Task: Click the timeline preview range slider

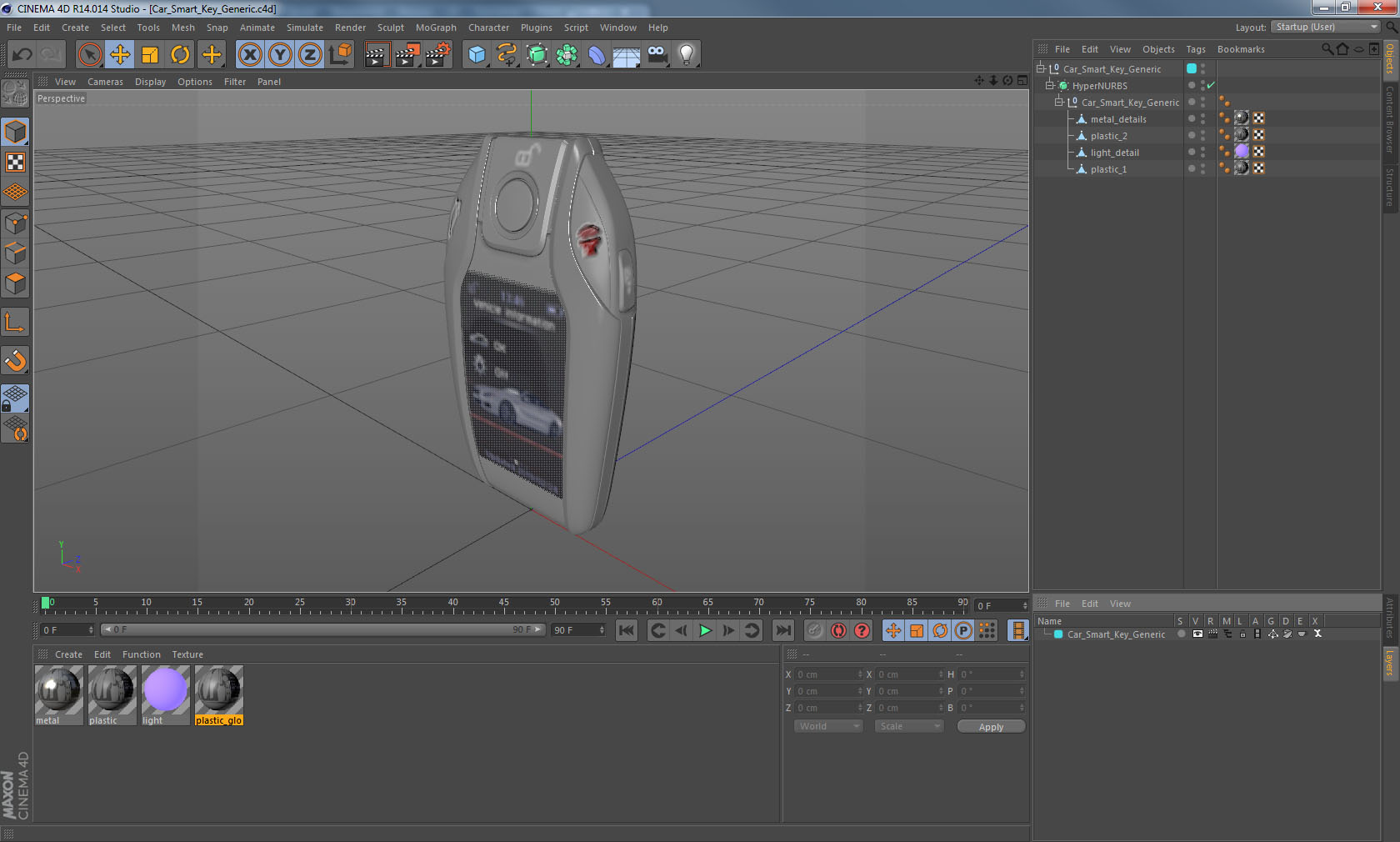Action: (323, 629)
